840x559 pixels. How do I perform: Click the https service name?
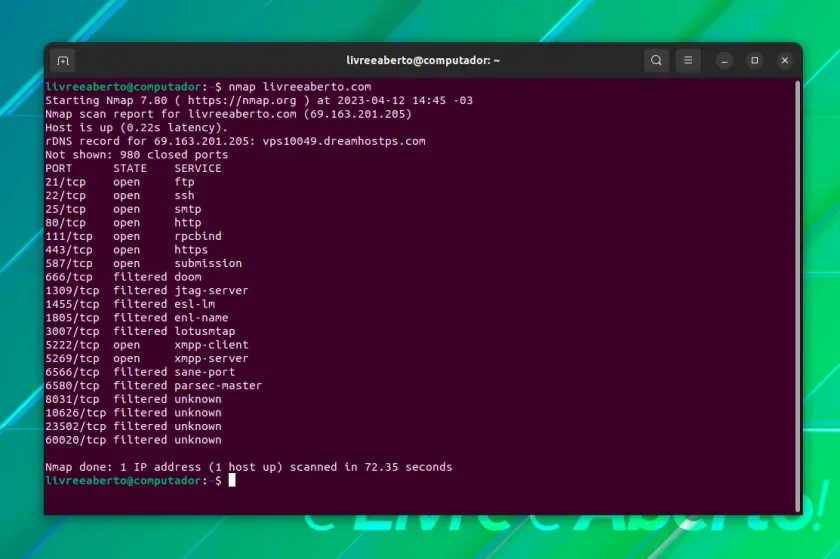[x=191, y=250]
